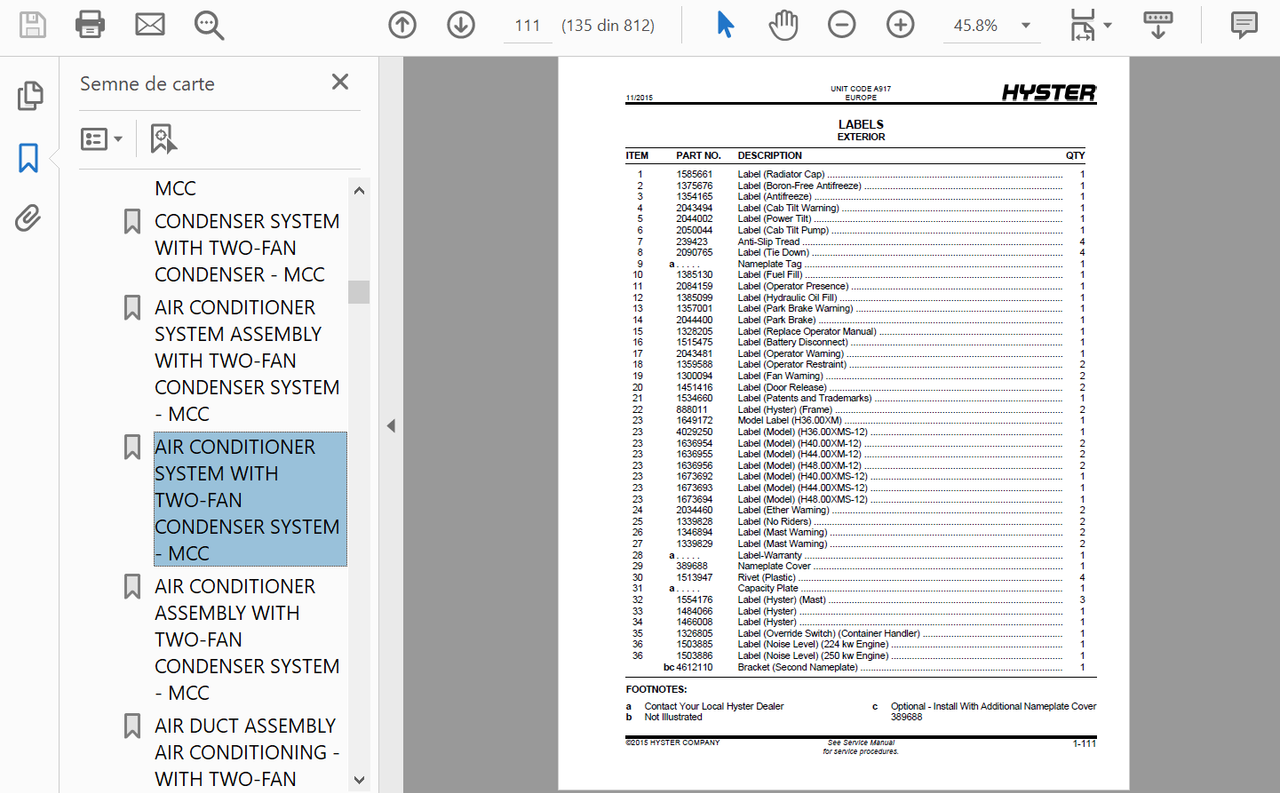Activate the selection arrow tool
The width and height of the screenshot is (1280, 793).
[725, 25]
